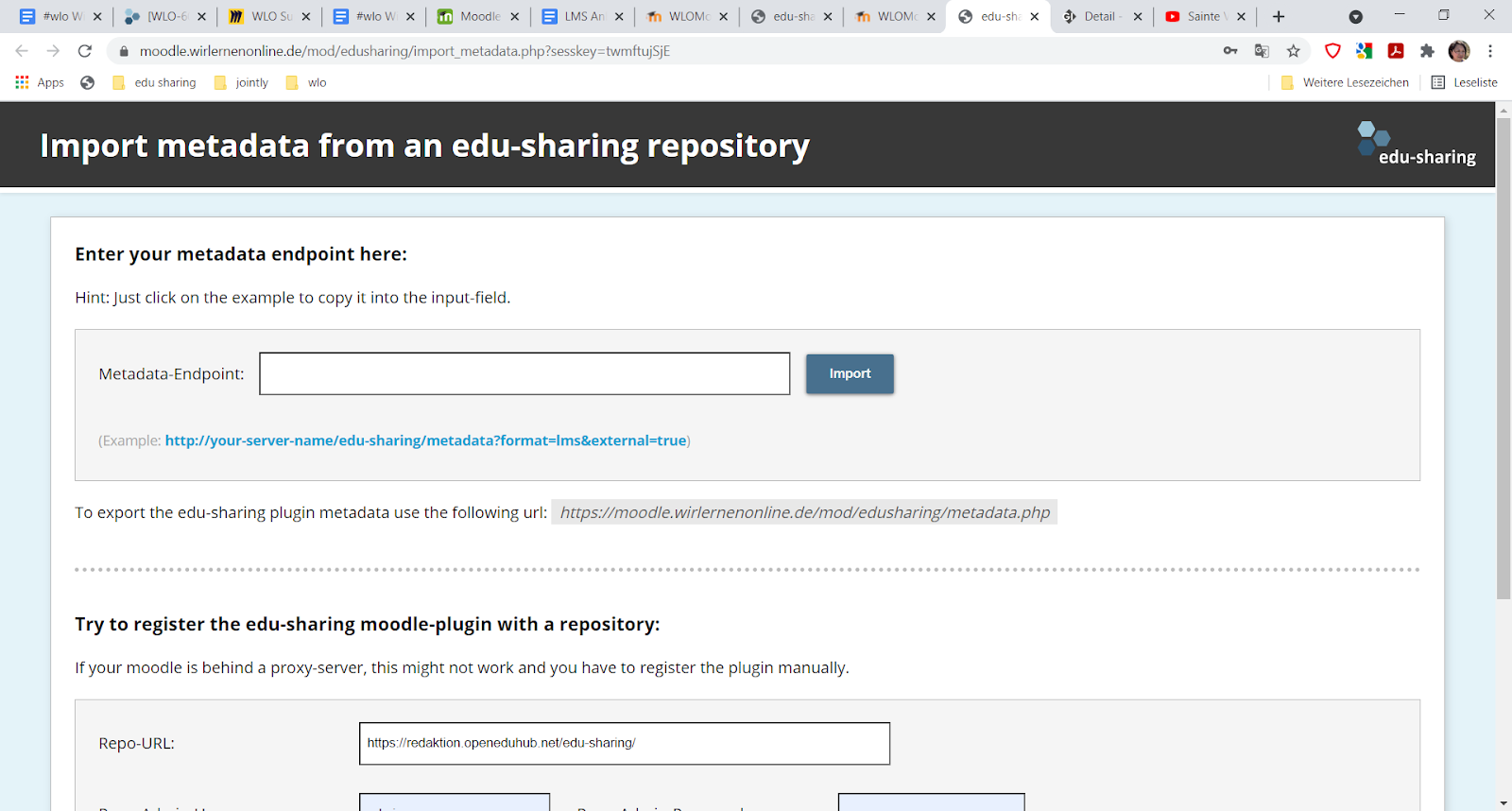Click the scrollbar up arrow

[x=1503, y=110]
